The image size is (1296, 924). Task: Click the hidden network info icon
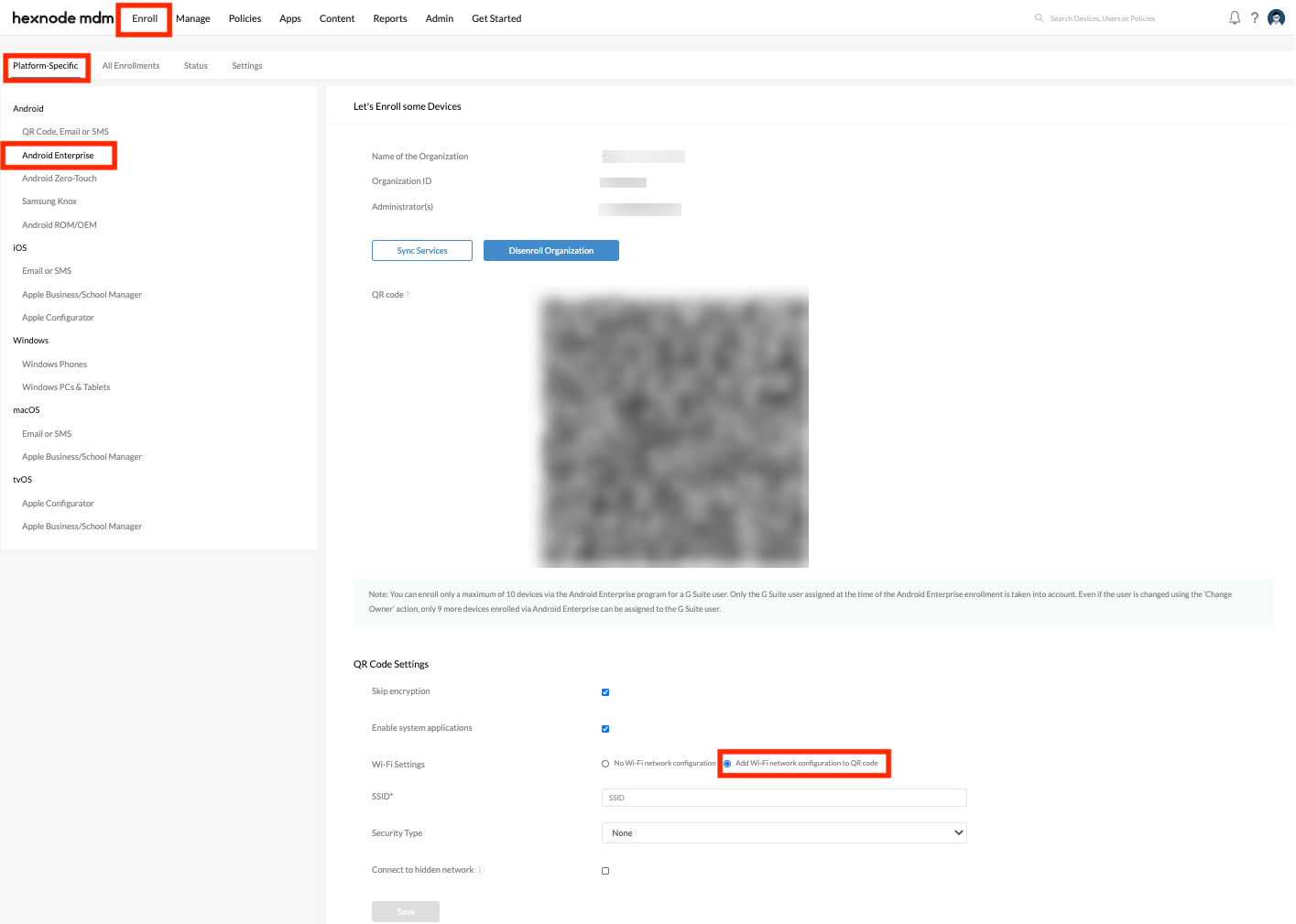480,870
